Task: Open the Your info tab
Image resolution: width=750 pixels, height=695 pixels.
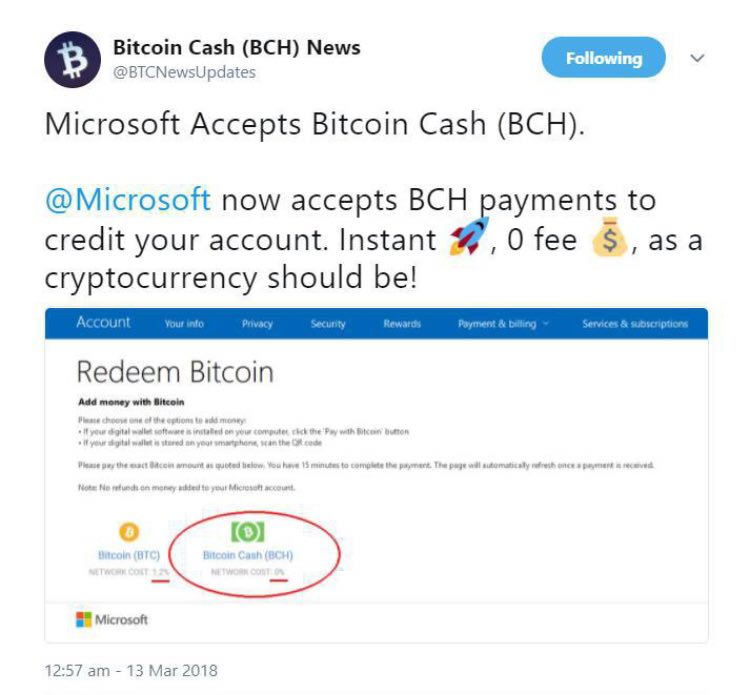Action: [184, 324]
